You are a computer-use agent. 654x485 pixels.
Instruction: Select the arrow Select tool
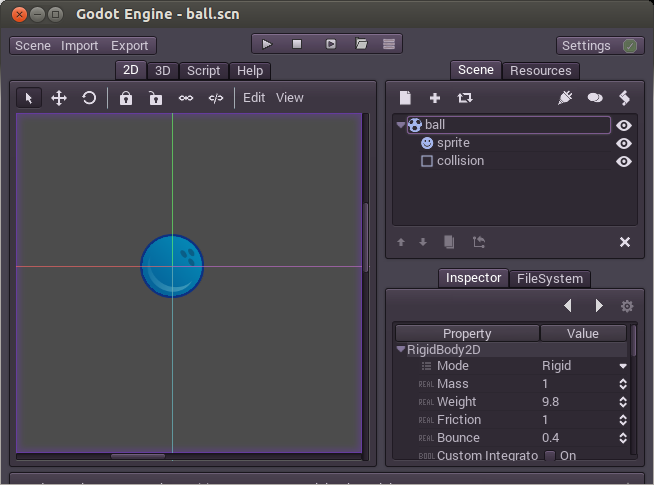coord(29,98)
